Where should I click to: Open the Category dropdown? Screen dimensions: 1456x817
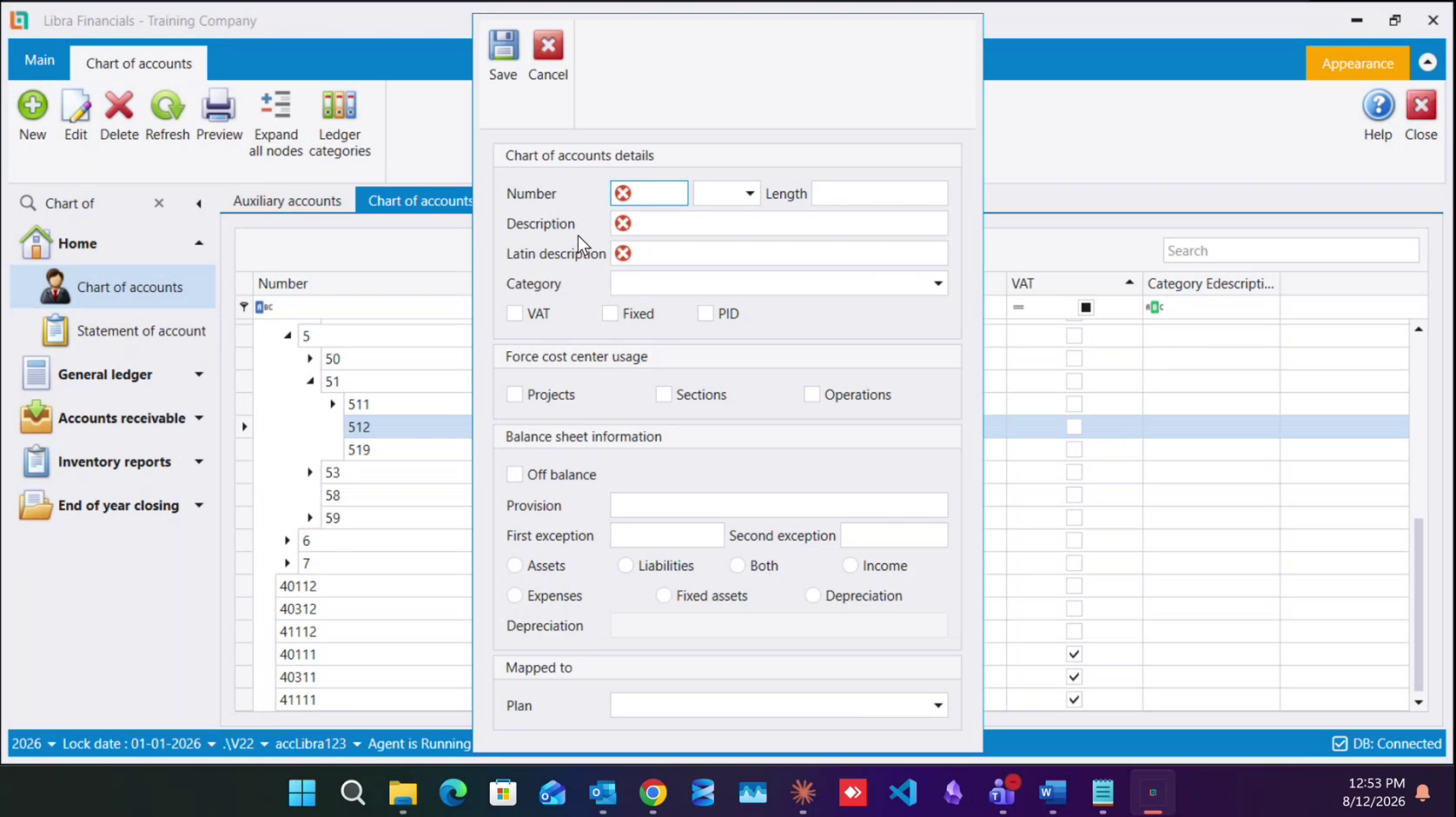point(938,283)
